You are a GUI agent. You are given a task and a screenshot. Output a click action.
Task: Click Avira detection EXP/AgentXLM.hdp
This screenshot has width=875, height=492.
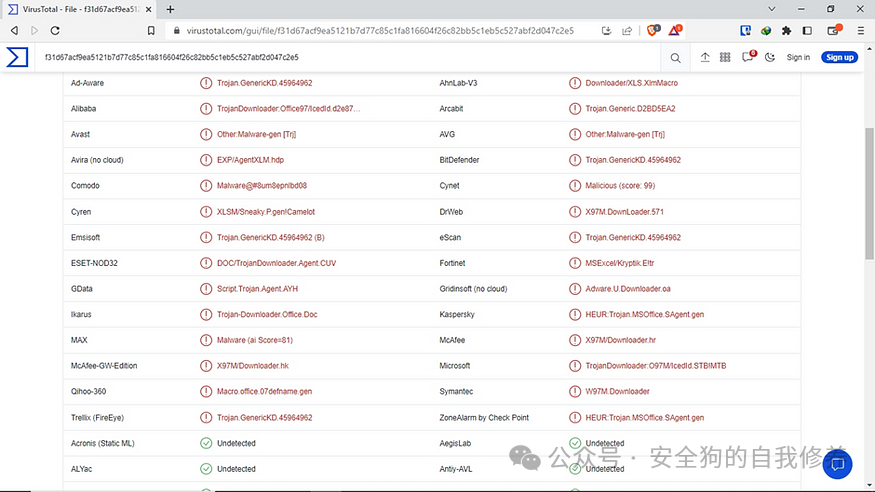coord(250,160)
